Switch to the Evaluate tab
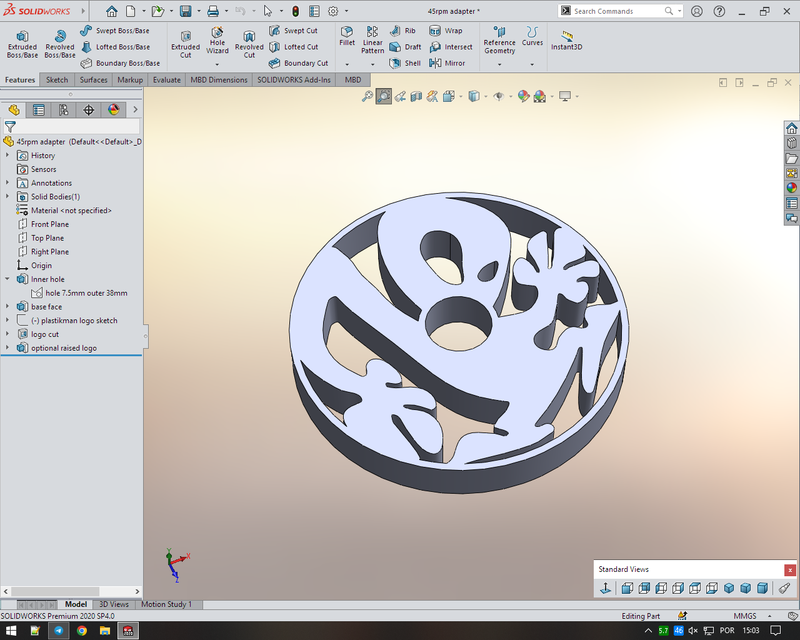This screenshot has width=800, height=640. (x=166, y=80)
